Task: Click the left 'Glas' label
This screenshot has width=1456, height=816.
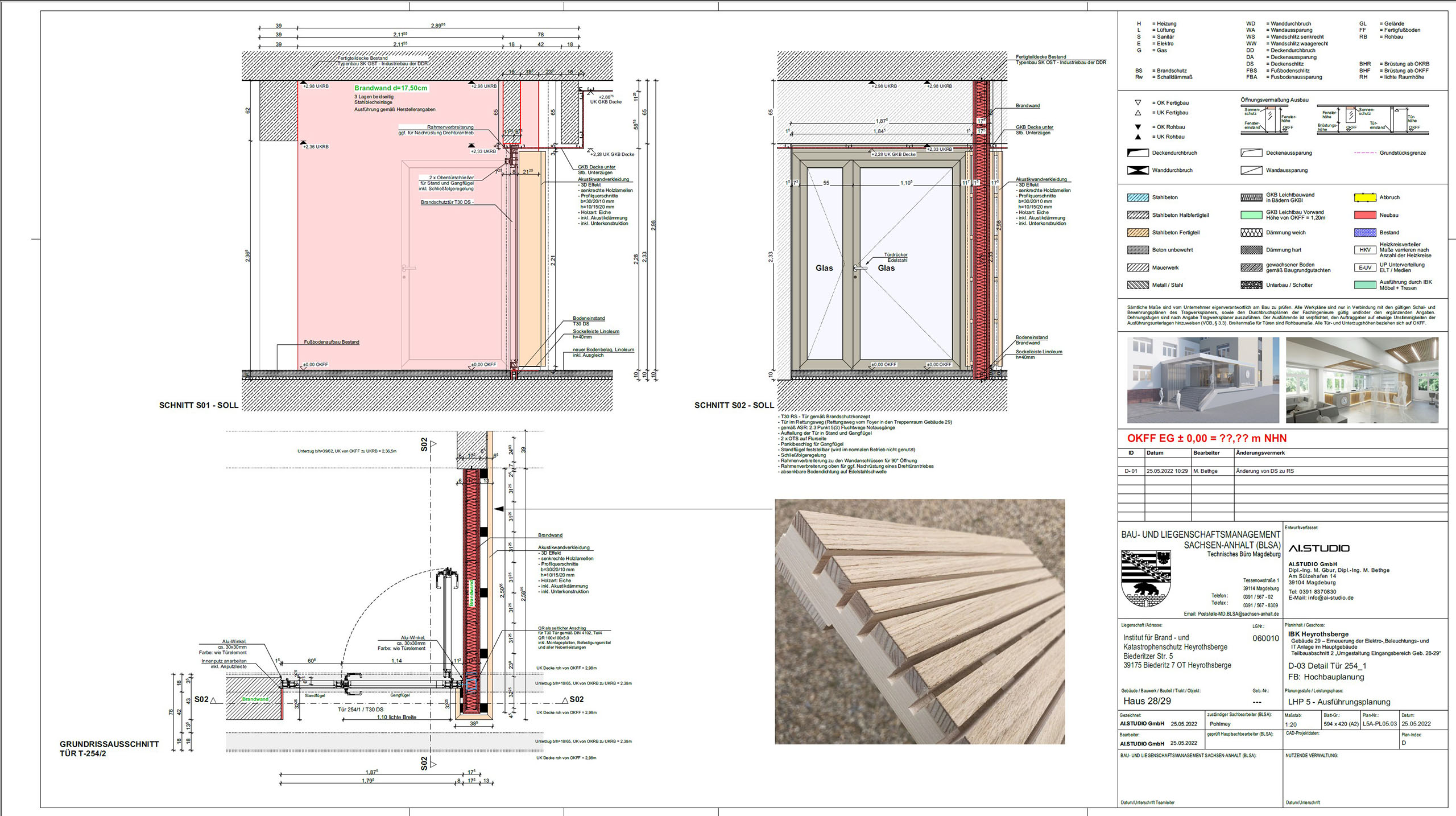Action: point(824,268)
